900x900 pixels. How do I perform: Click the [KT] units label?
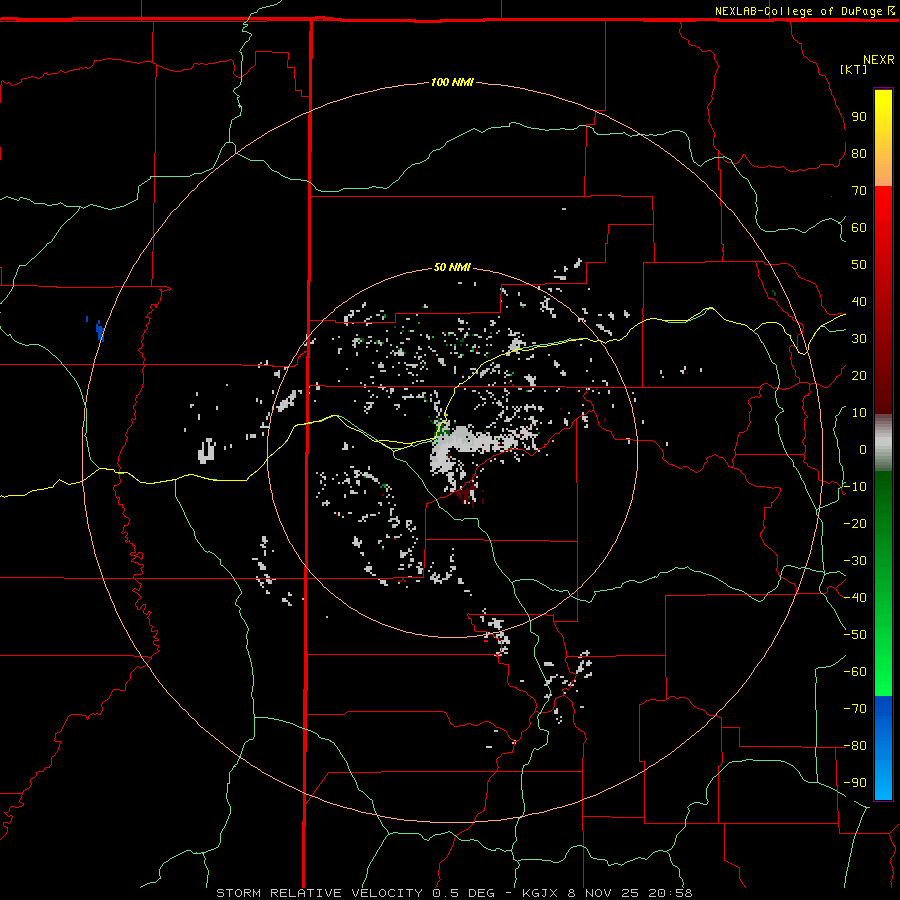[x=854, y=69]
